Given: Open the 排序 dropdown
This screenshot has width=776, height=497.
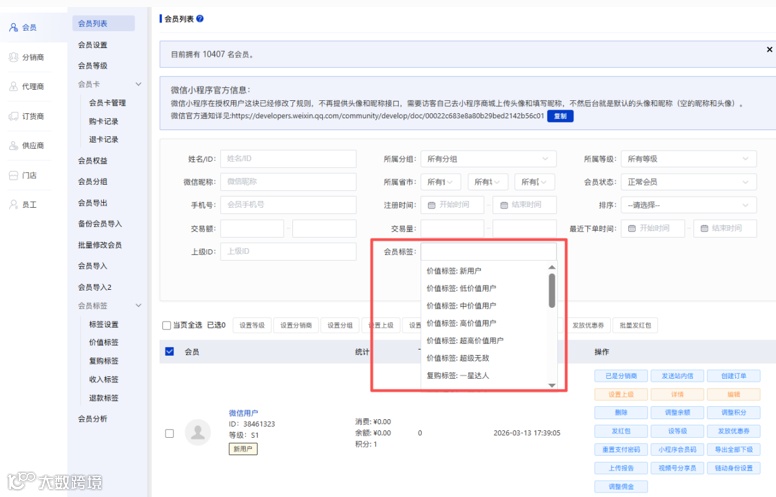Looking at the screenshot, I should click(x=688, y=205).
